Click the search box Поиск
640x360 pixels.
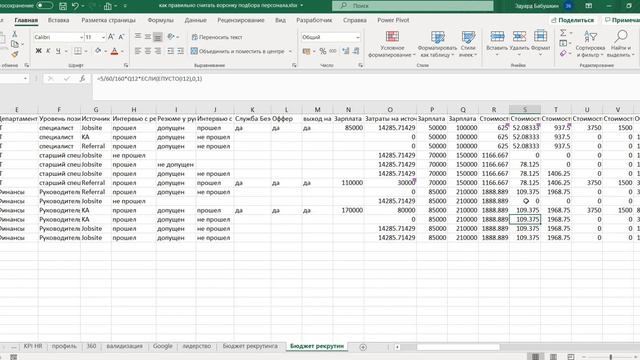(x=413, y=6)
